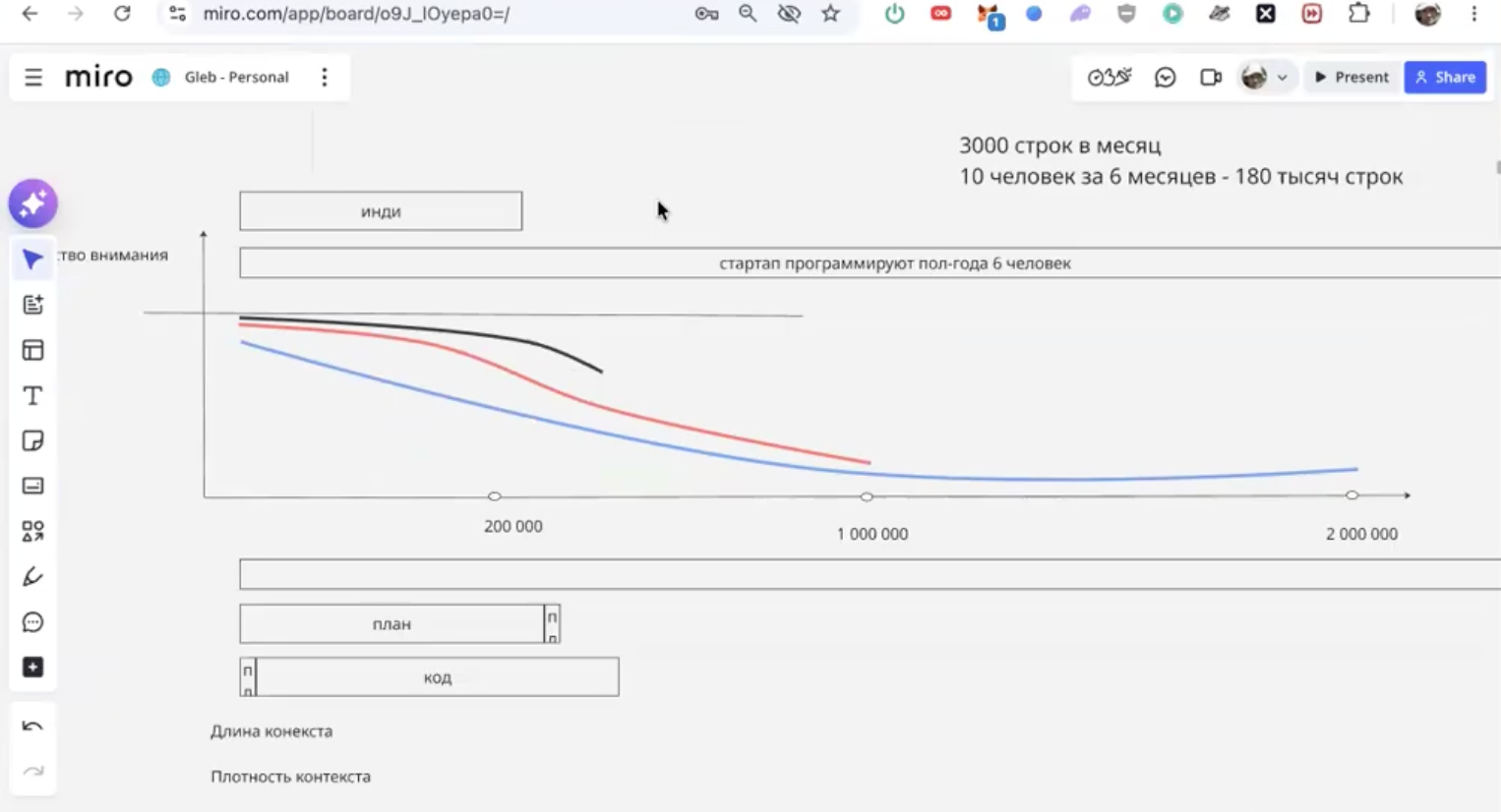This screenshot has width=1501, height=812.
Task: Select the "код" rectangle
Action: (437, 677)
